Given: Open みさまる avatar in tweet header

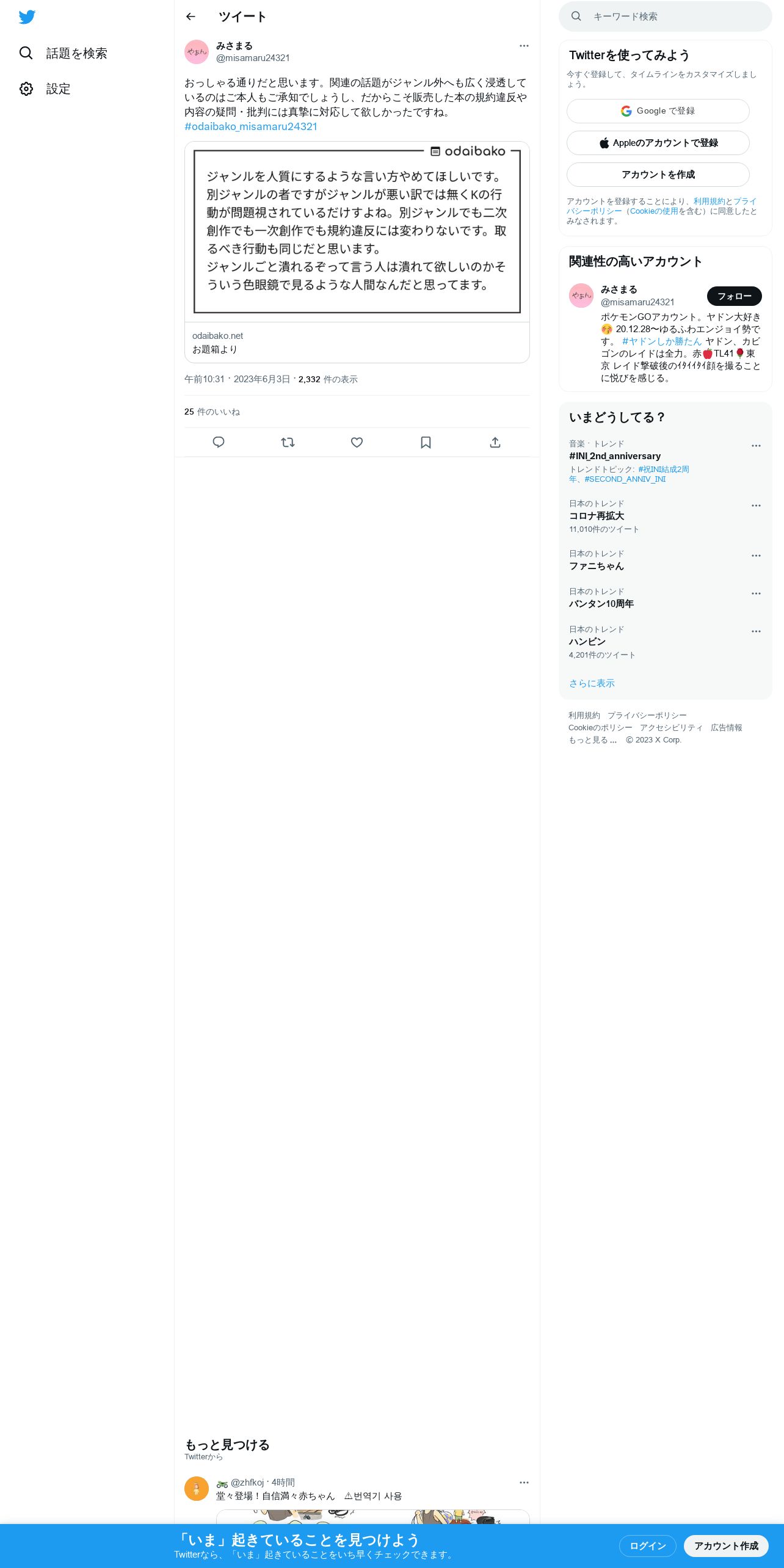Looking at the screenshot, I should point(197,52).
